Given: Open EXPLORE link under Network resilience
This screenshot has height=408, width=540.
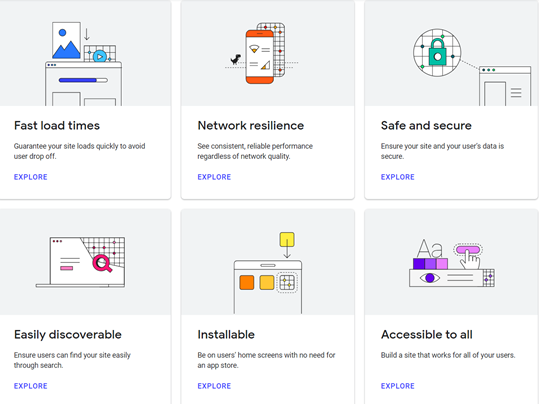Looking at the screenshot, I should (x=214, y=177).
